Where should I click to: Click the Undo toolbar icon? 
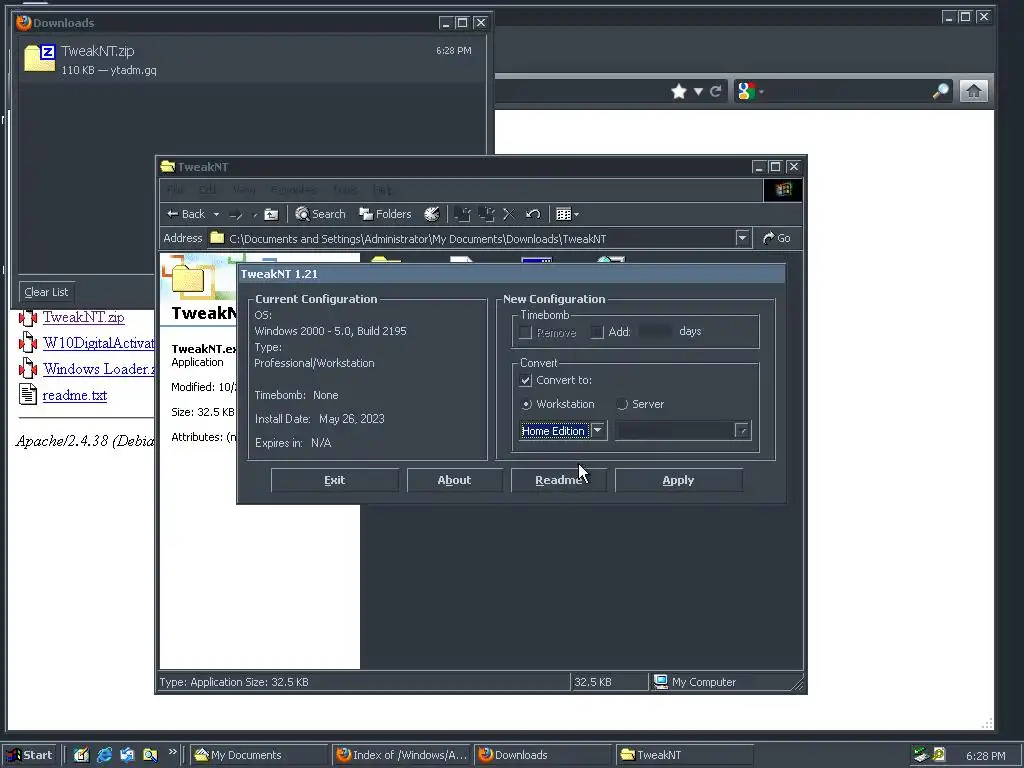(x=533, y=214)
